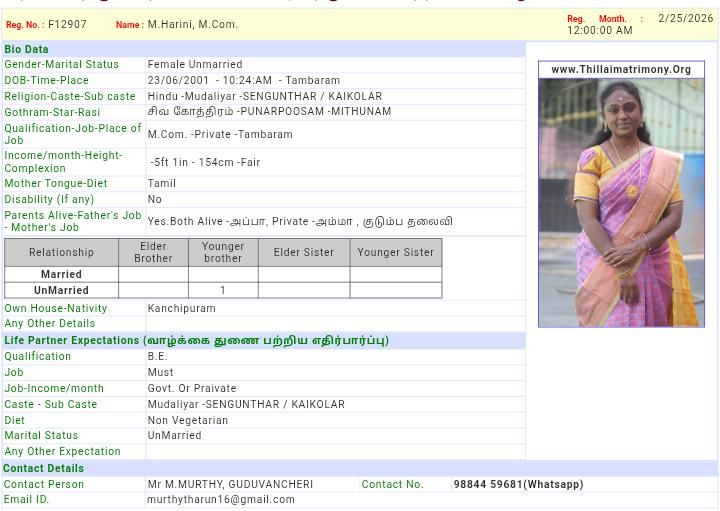Click the empty Any Other Expectation field
This screenshot has width=720, height=511.
click(x=335, y=452)
